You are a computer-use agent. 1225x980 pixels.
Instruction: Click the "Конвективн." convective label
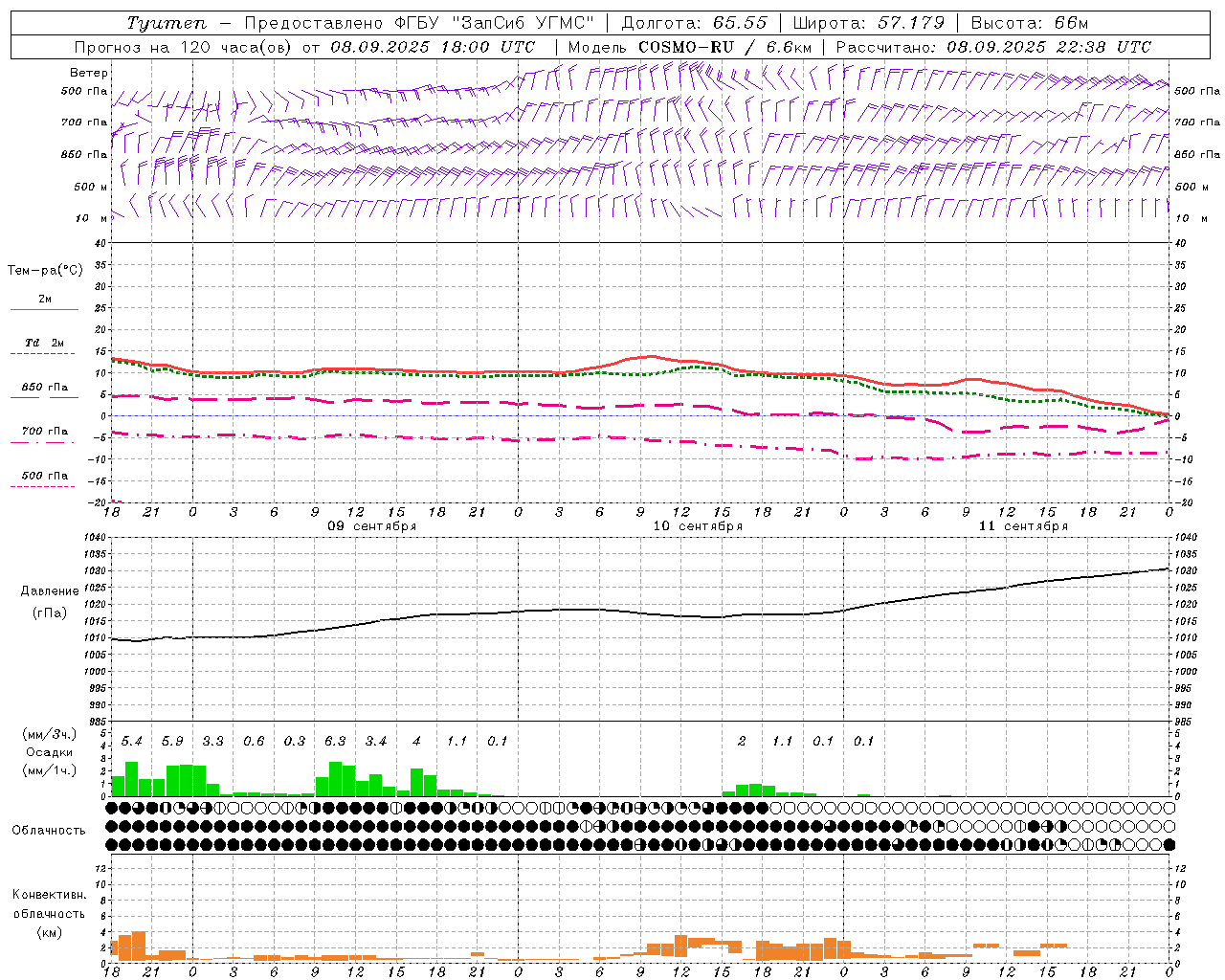tap(49, 895)
